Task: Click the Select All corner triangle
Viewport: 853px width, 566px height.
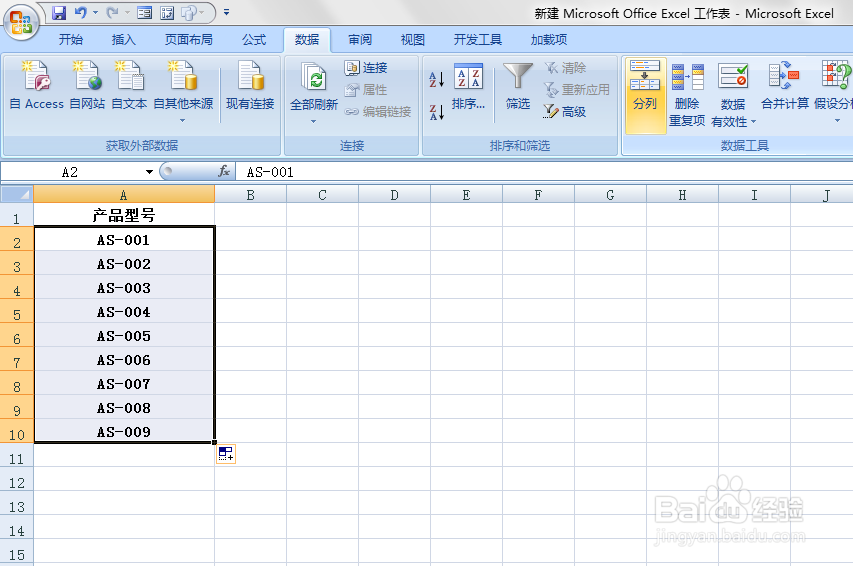Action: [17, 194]
